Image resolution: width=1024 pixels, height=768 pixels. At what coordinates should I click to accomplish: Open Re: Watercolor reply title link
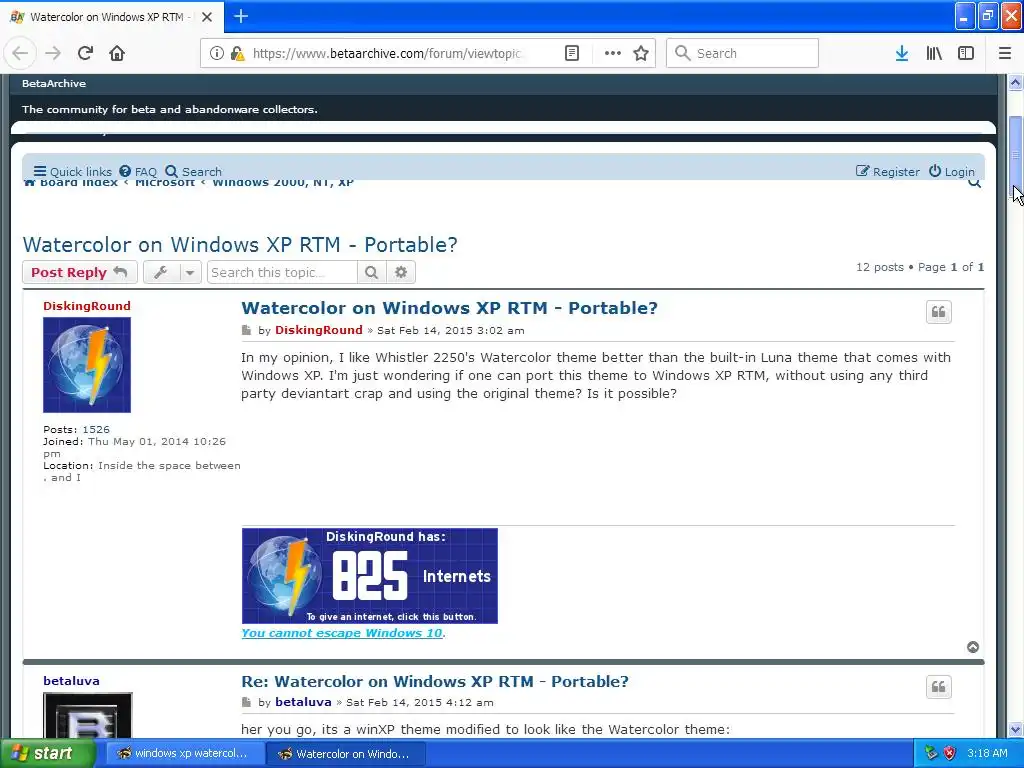click(x=435, y=681)
